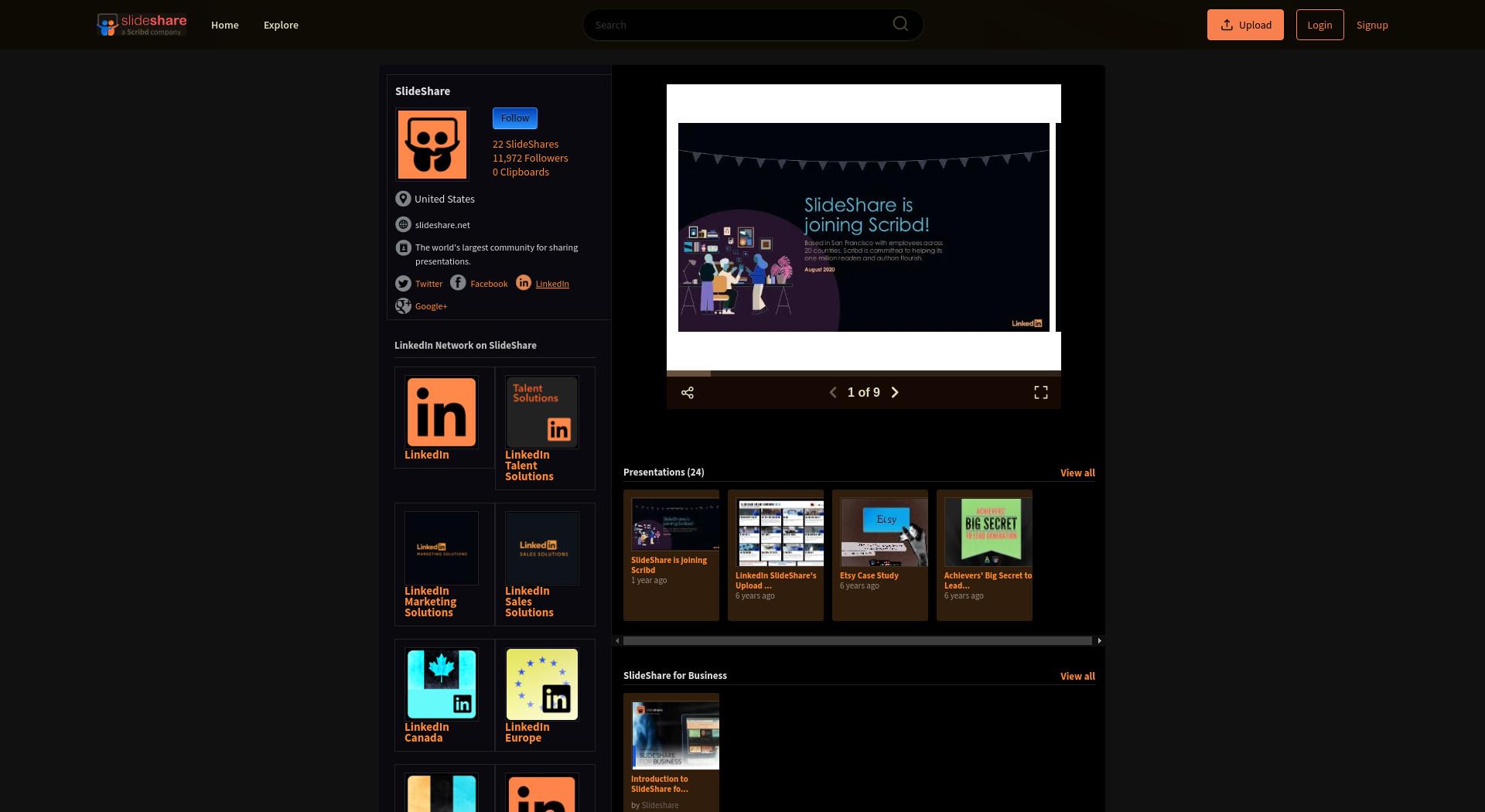The height and width of the screenshot is (812, 1485).
Task: Click the Upload button
Action: [x=1245, y=25]
